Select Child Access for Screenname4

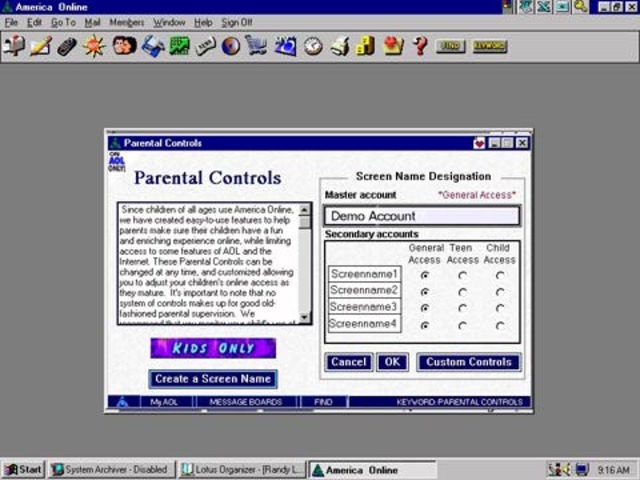(500, 325)
